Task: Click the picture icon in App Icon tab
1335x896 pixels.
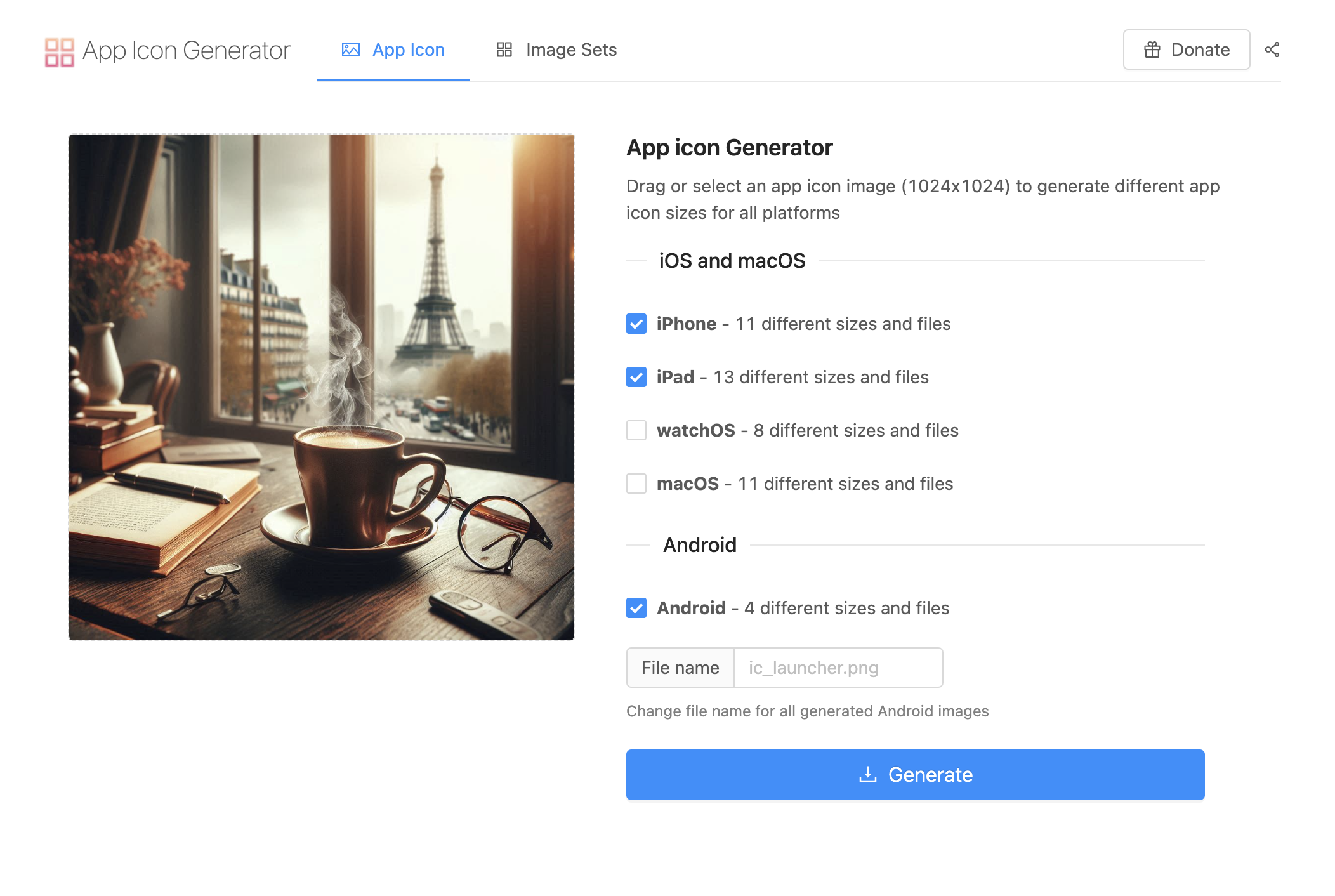Action: click(351, 49)
